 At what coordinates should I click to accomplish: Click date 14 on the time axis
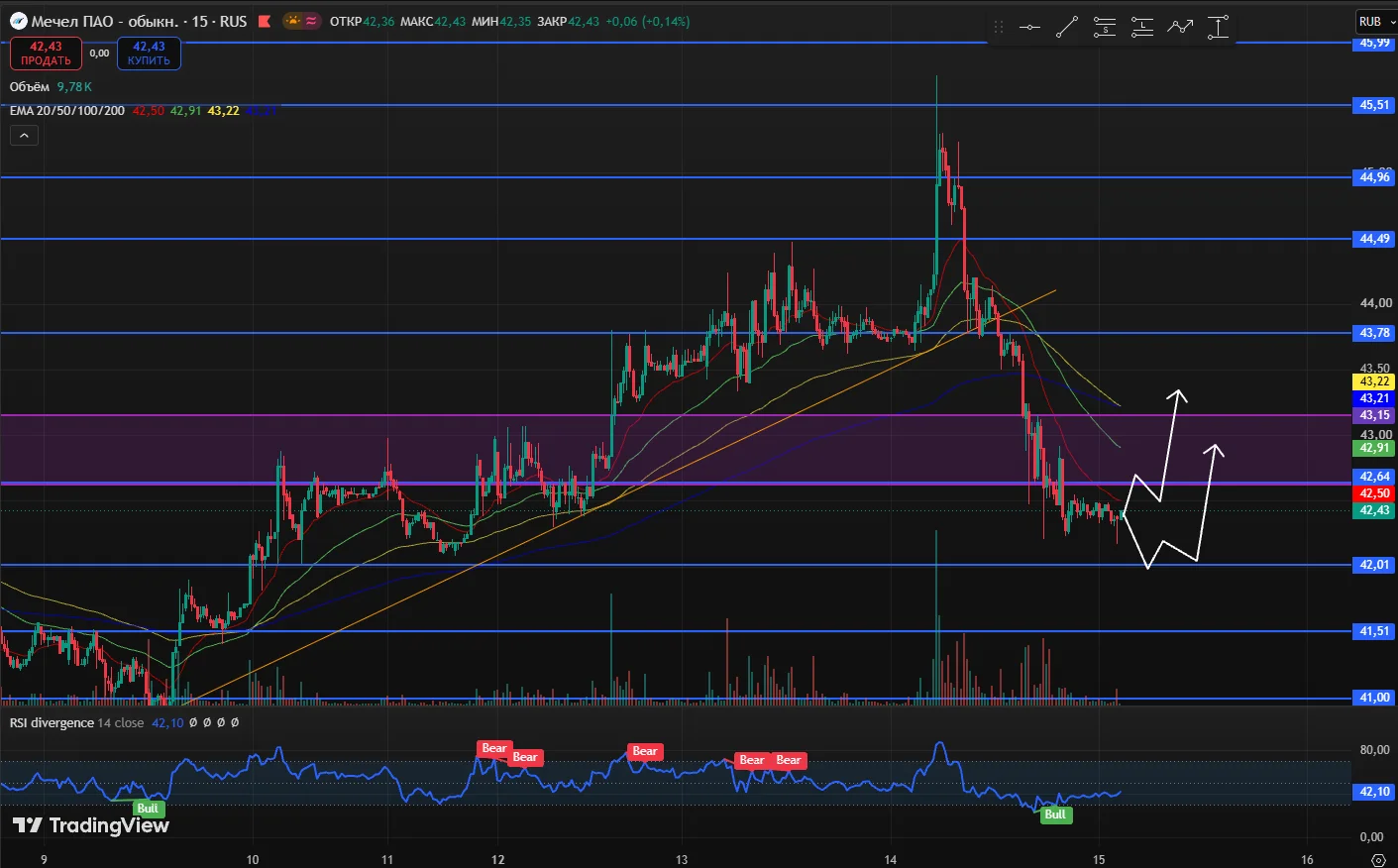891,859
